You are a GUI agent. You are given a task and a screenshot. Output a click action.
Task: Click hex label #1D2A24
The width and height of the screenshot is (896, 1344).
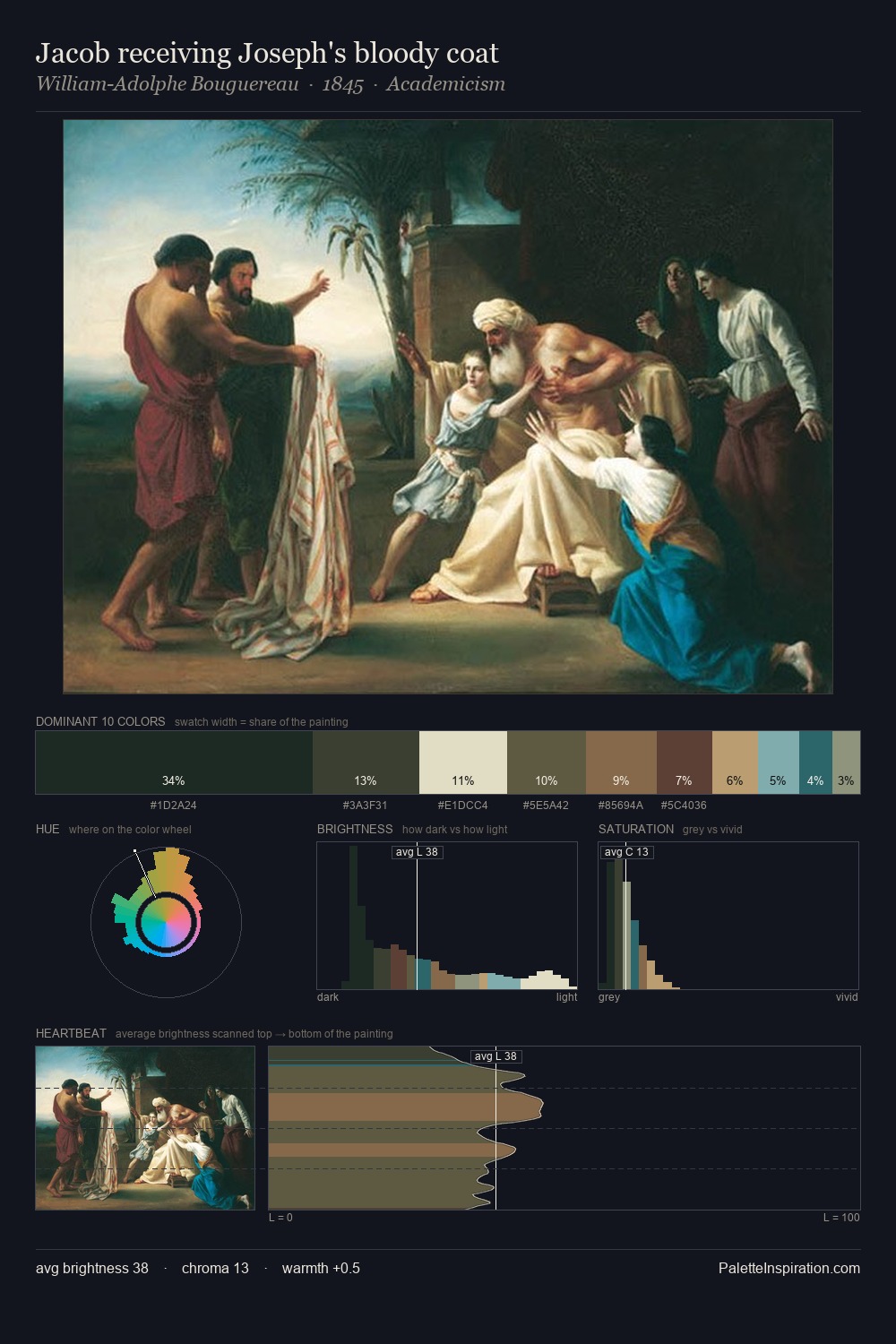(x=174, y=806)
